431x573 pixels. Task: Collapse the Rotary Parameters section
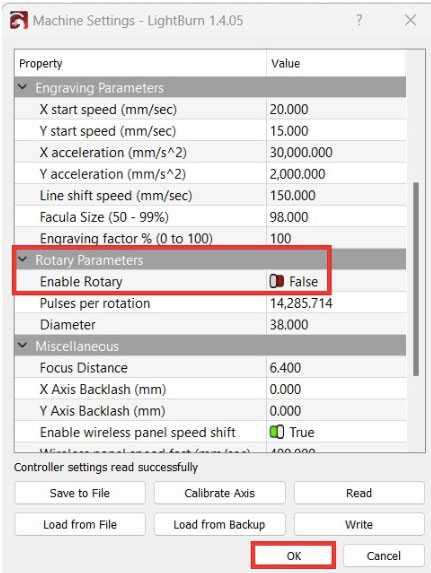tap(23, 259)
